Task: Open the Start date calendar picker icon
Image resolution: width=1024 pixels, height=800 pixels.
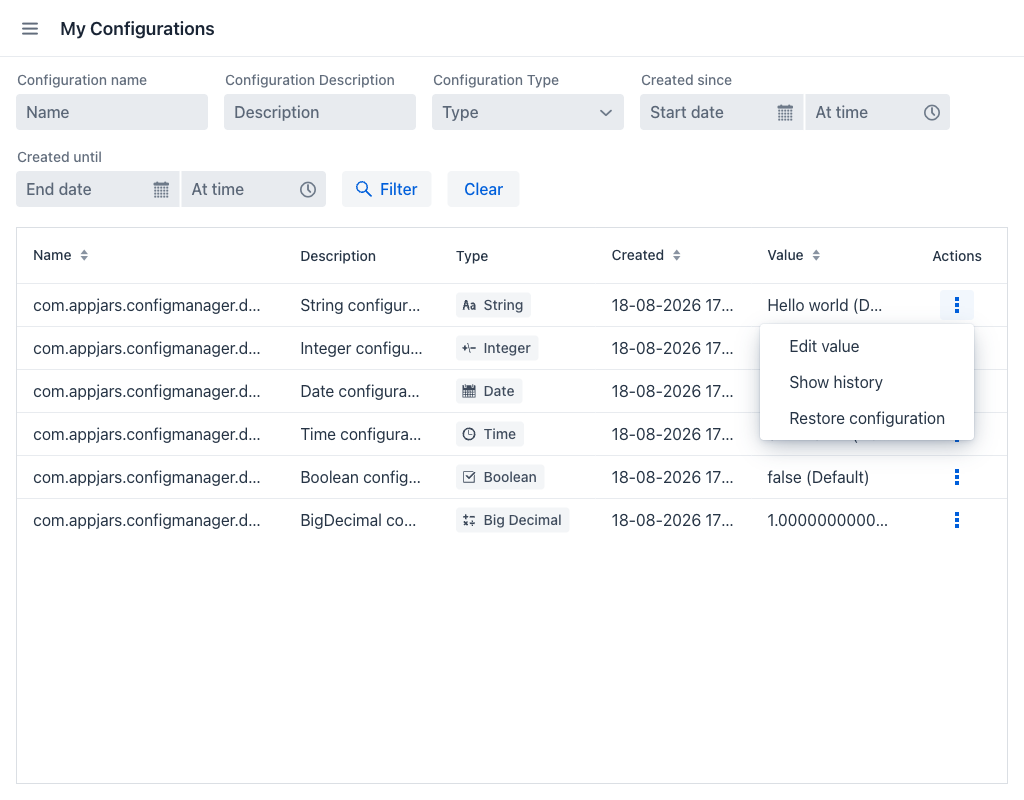Action: click(x=785, y=112)
